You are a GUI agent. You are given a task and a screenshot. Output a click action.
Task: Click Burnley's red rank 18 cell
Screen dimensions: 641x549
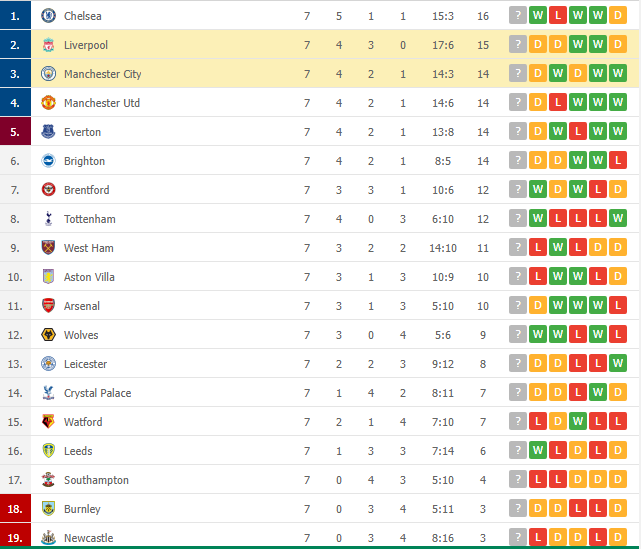15,508
